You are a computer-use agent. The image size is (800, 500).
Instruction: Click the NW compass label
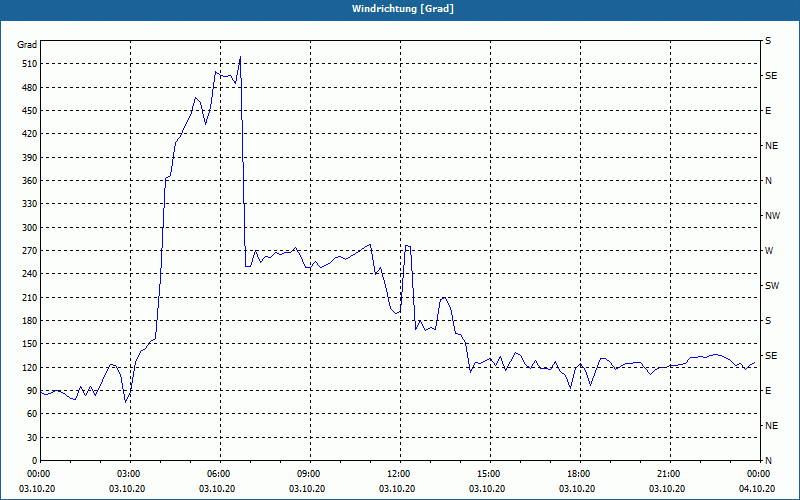[x=772, y=216]
